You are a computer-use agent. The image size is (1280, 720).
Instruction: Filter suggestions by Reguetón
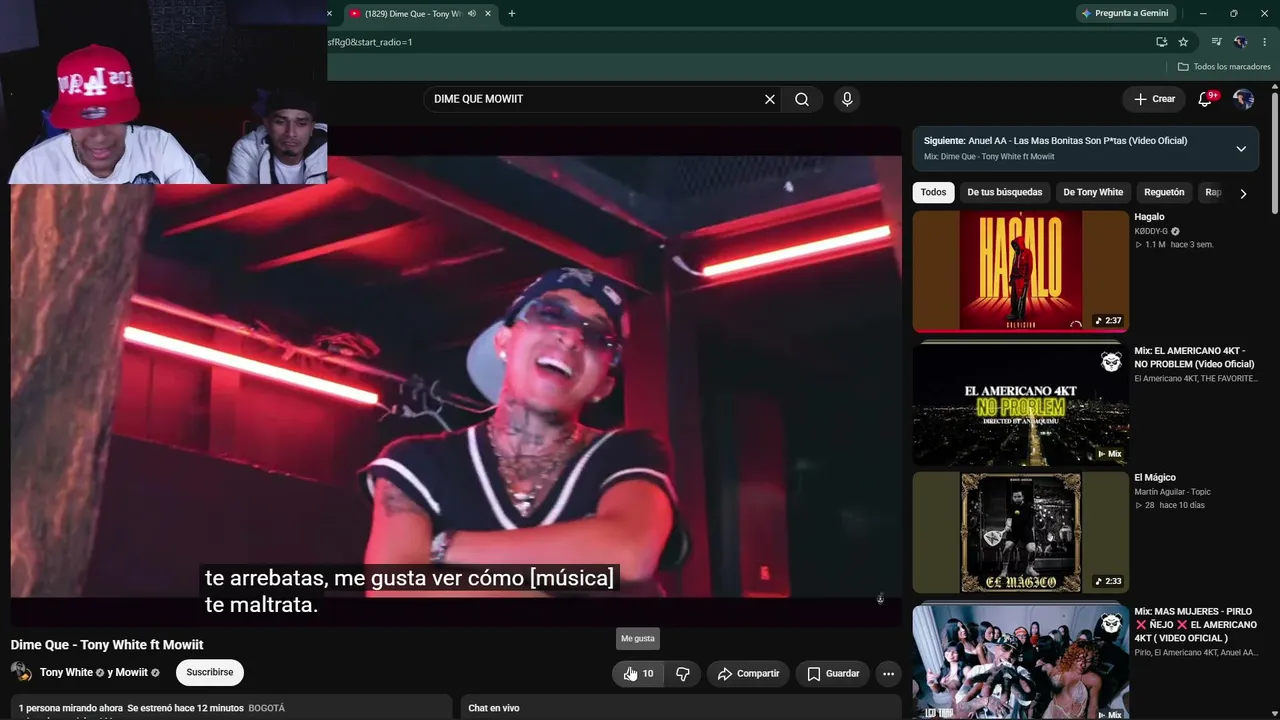1164,192
